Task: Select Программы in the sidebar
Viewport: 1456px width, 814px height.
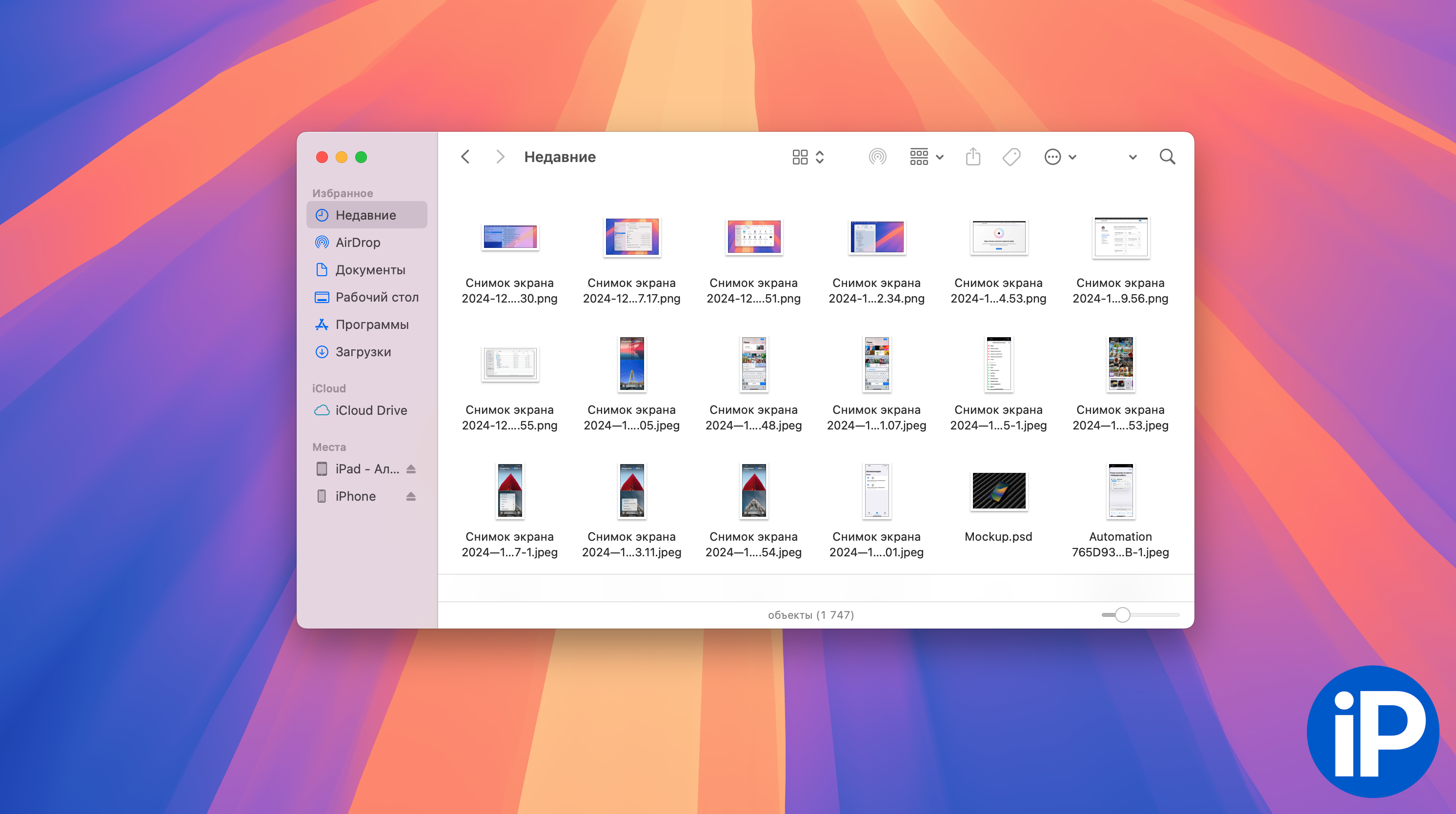Action: pyautogui.click(x=371, y=325)
